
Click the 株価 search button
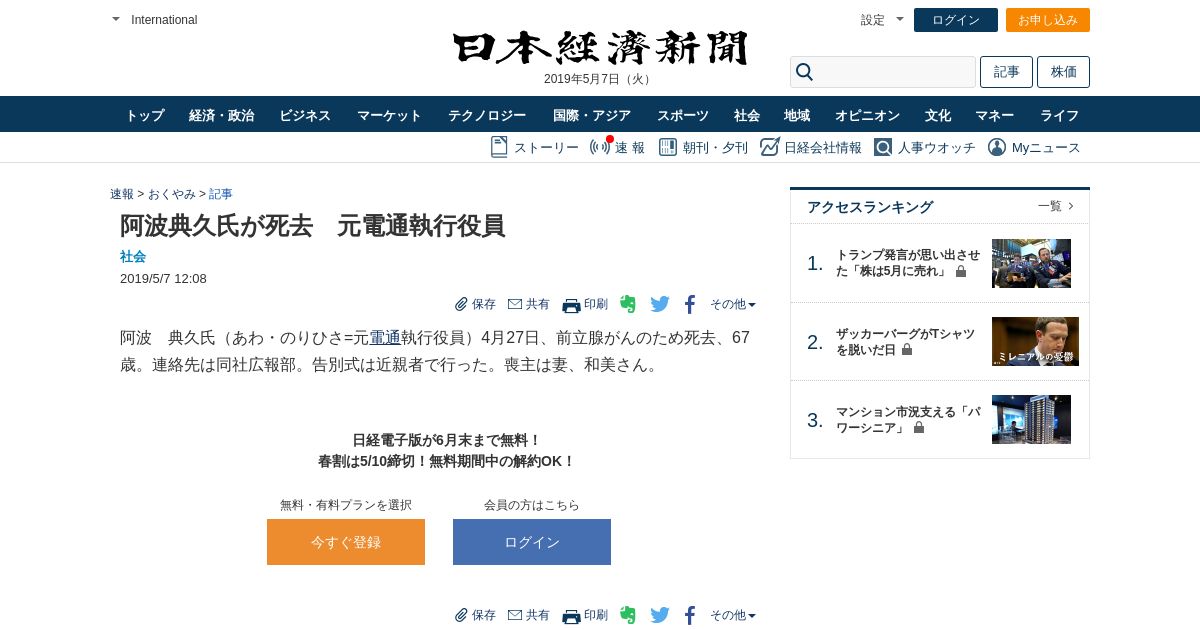coord(1063,72)
